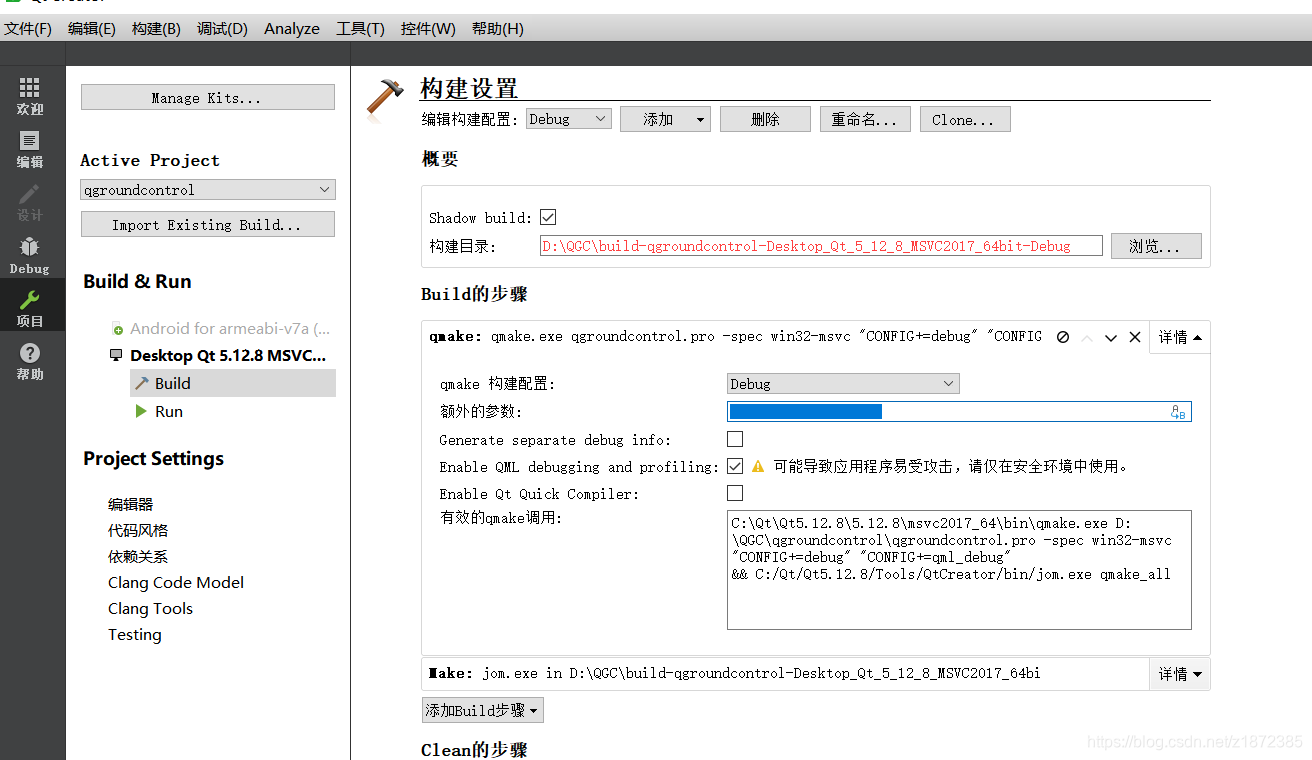Image resolution: width=1312 pixels, height=760 pixels.
Task: Click 添加 button label
Action: click(x=658, y=120)
